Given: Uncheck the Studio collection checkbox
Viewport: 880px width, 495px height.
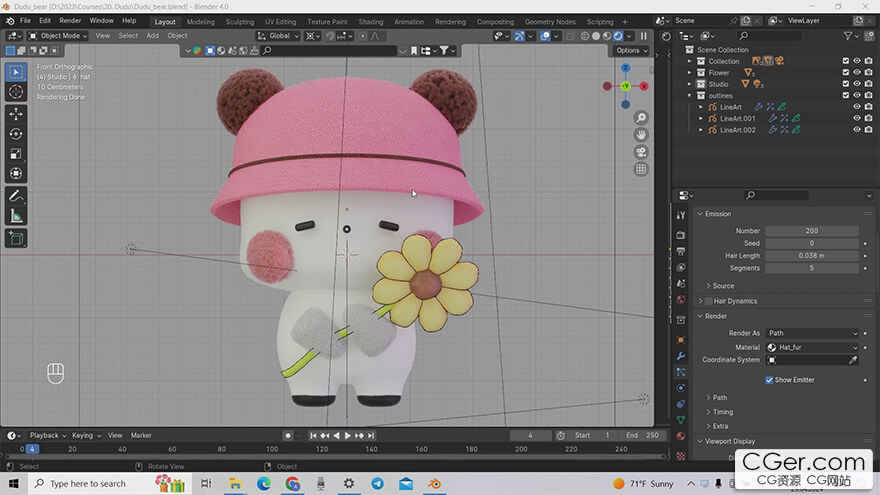Looking at the screenshot, I should (846, 84).
